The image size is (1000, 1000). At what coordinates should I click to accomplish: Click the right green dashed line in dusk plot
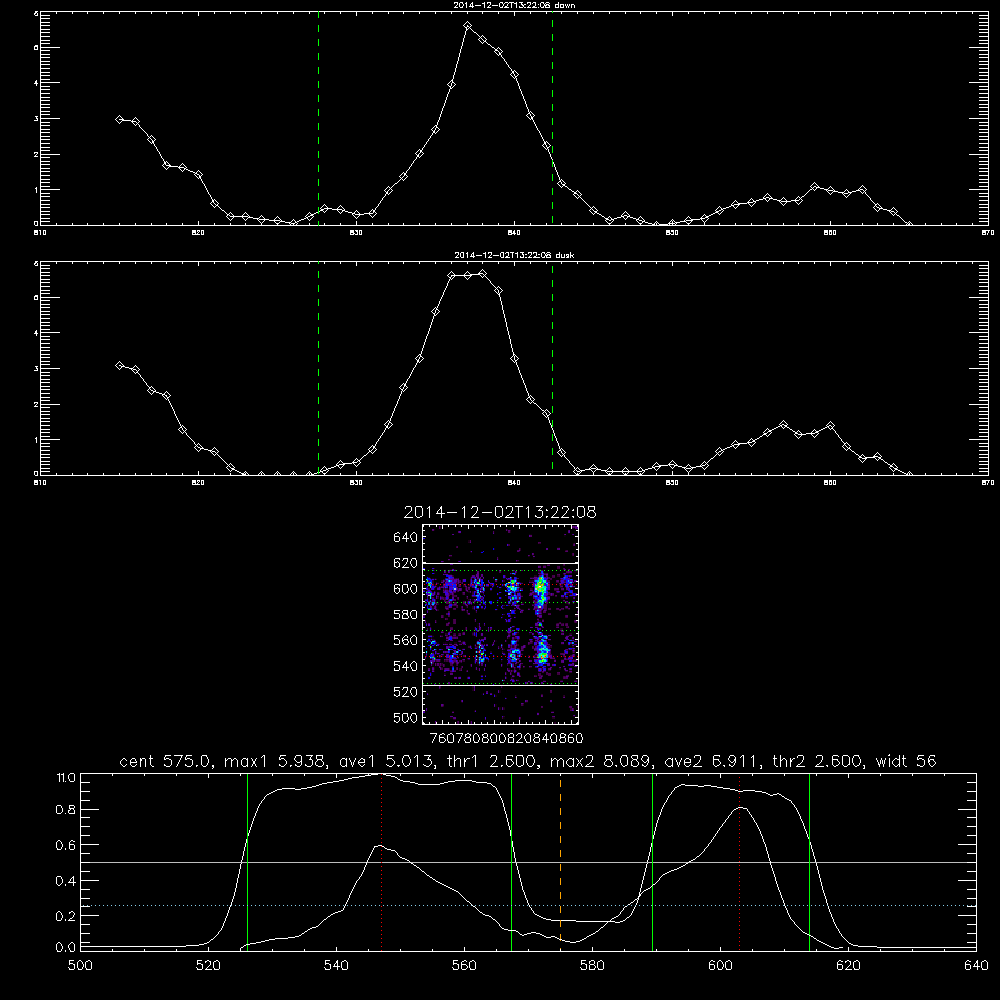(552, 368)
